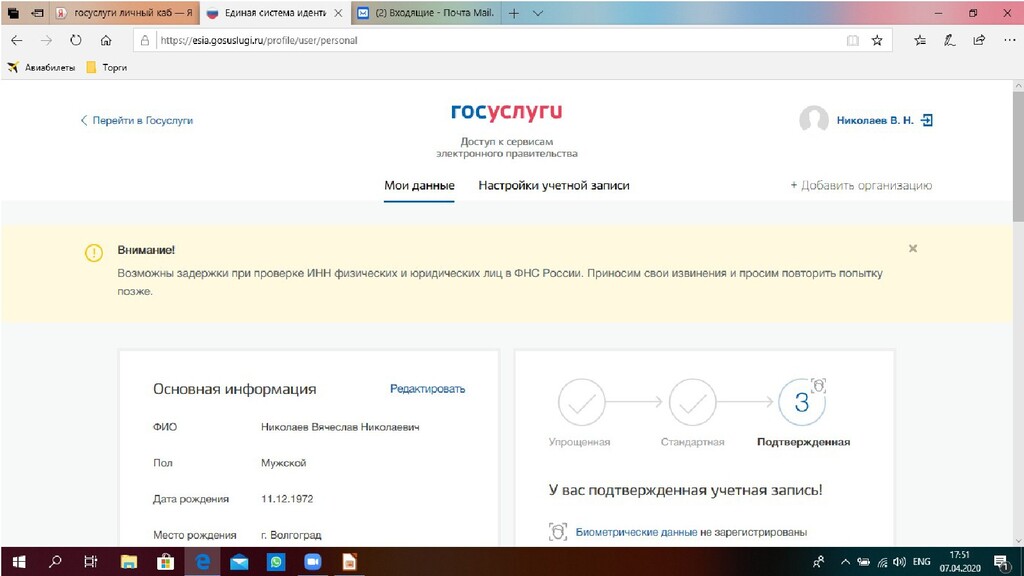Add page to favorites star

pyautogui.click(x=877, y=40)
